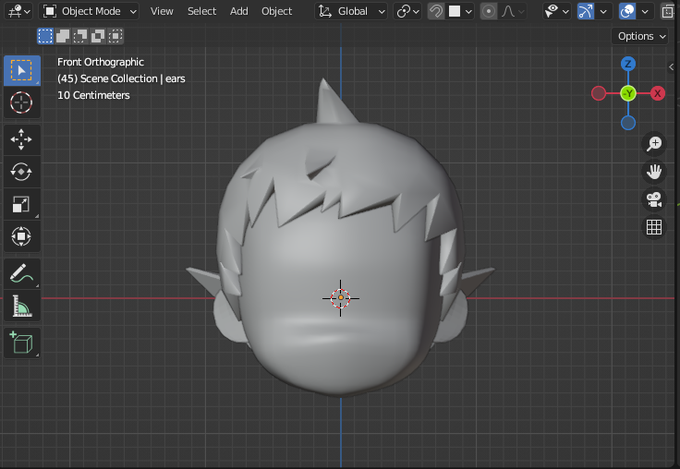Open Global transform orientation dropdown
This screenshot has height=469, width=680.
(351, 11)
